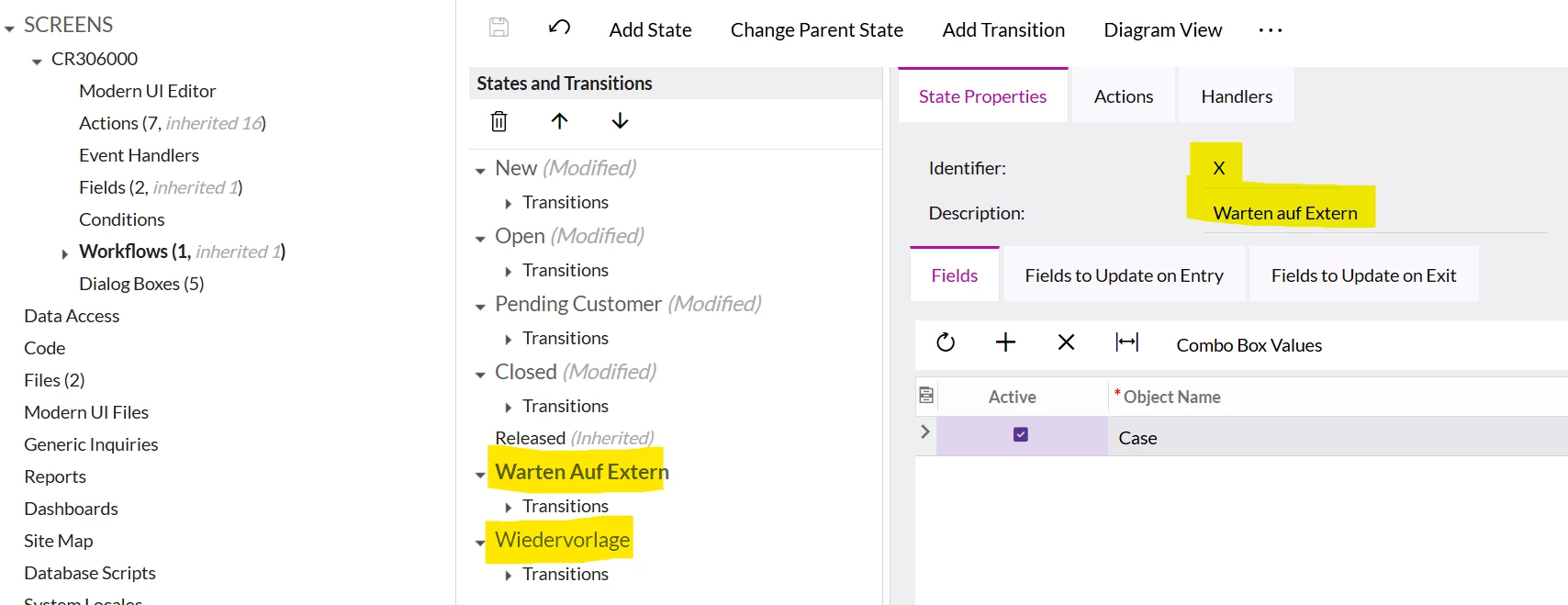Add a new row with plus icon
Screen dimensions: 1568x605
pyautogui.click(x=1005, y=342)
